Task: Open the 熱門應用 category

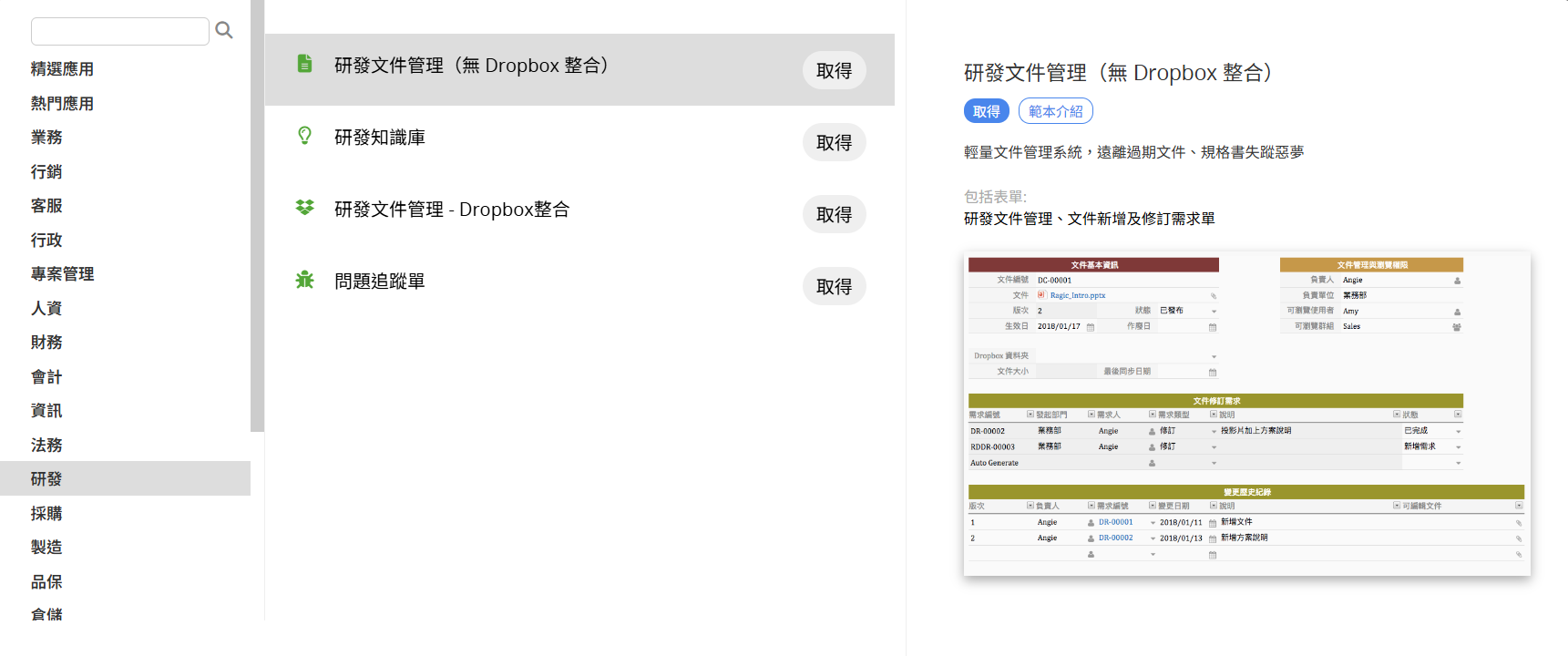Action: click(62, 104)
